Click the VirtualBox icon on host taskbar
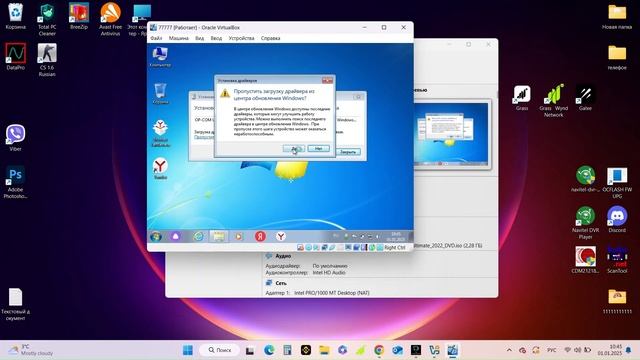The image size is (640, 360). coord(452,350)
